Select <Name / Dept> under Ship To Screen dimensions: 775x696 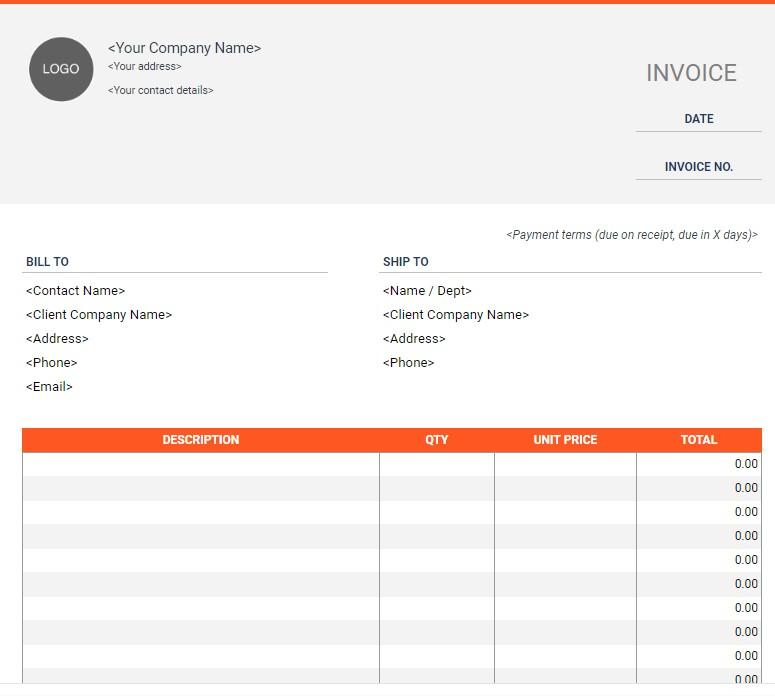point(428,291)
